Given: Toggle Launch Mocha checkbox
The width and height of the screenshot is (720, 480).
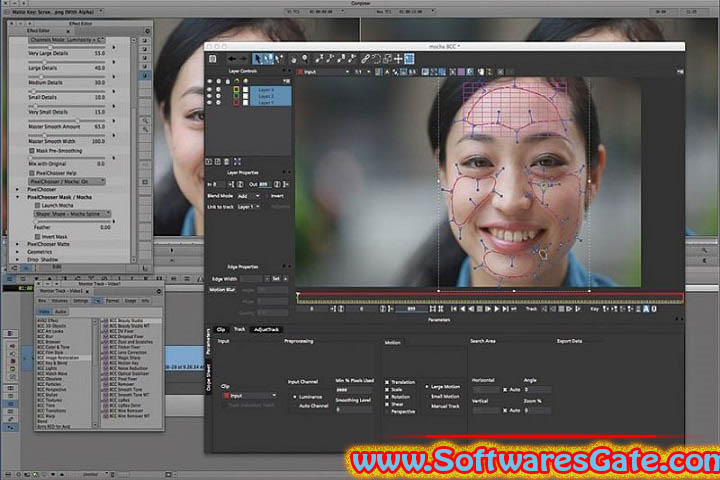Looking at the screenshot, I should point(38,205).
